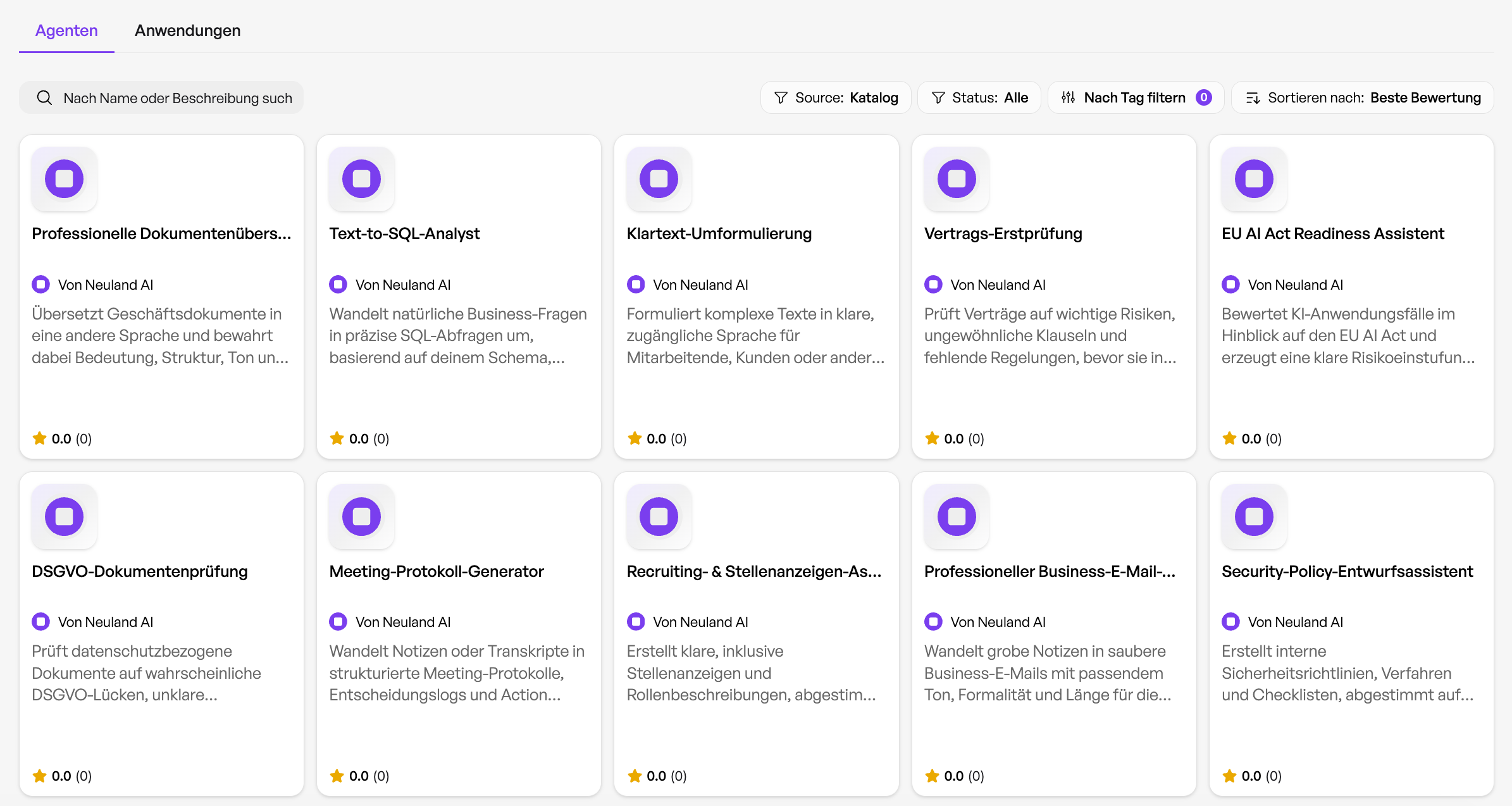Click Von Neuland AI on DSGVO-Dokumentenprüfung card

click(93, 622)
